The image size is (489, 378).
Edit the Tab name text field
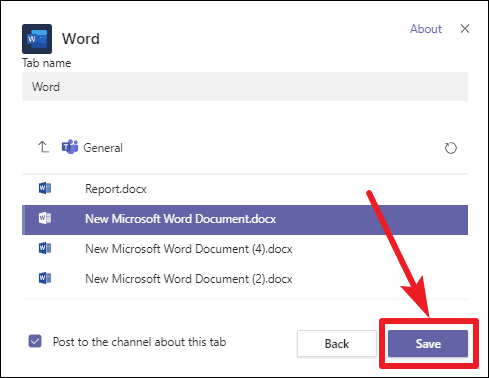coord(245,87)
